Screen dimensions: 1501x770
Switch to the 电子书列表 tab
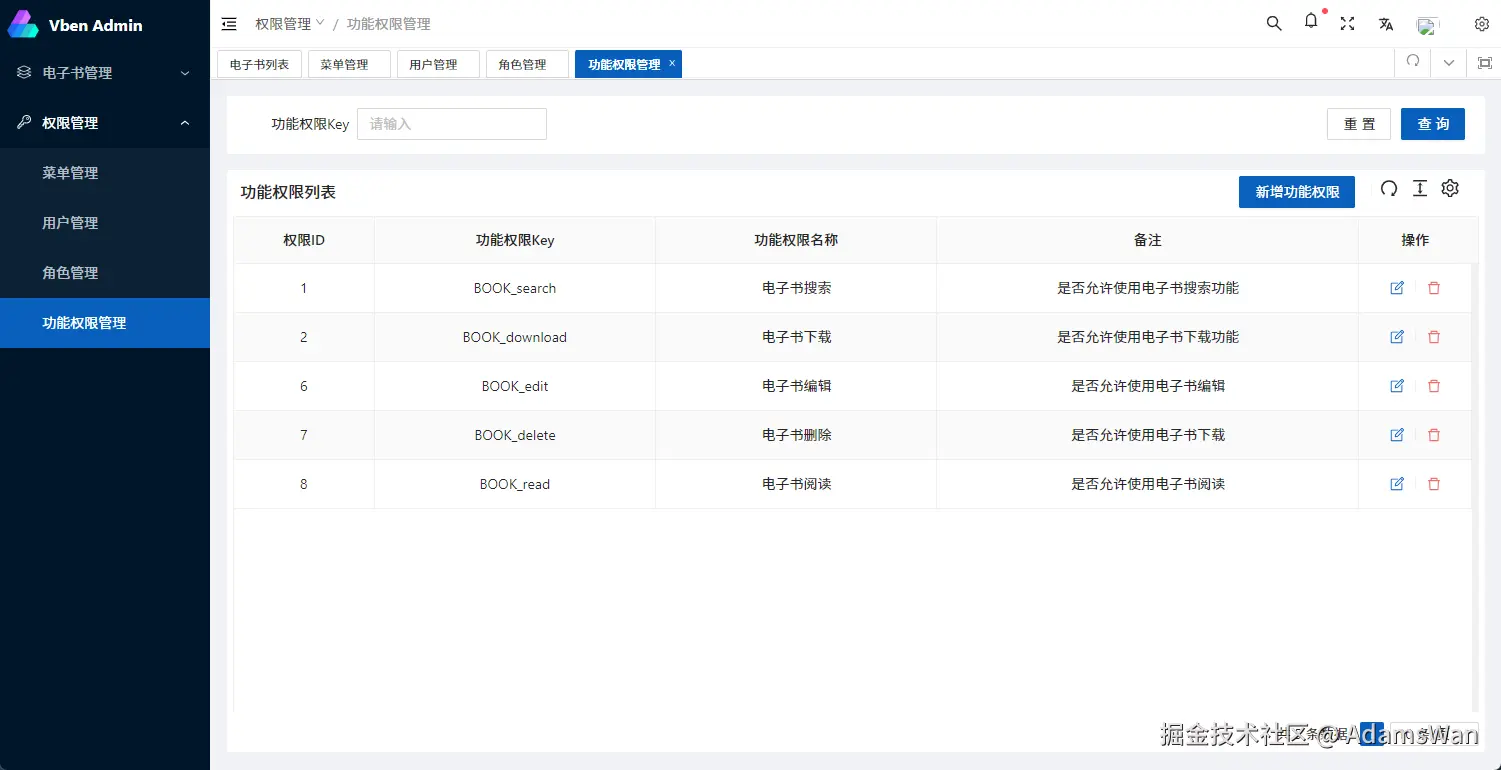pos(259,64)
